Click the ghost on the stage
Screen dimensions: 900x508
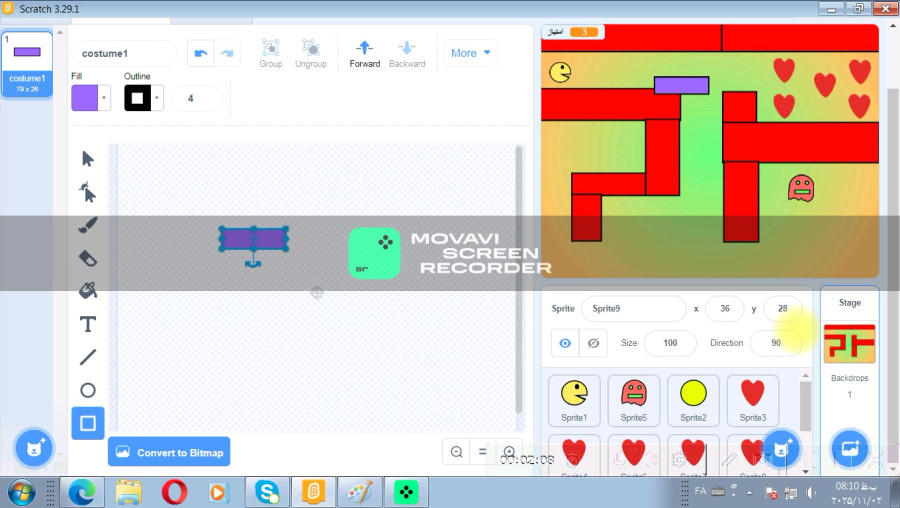(801, 188)
